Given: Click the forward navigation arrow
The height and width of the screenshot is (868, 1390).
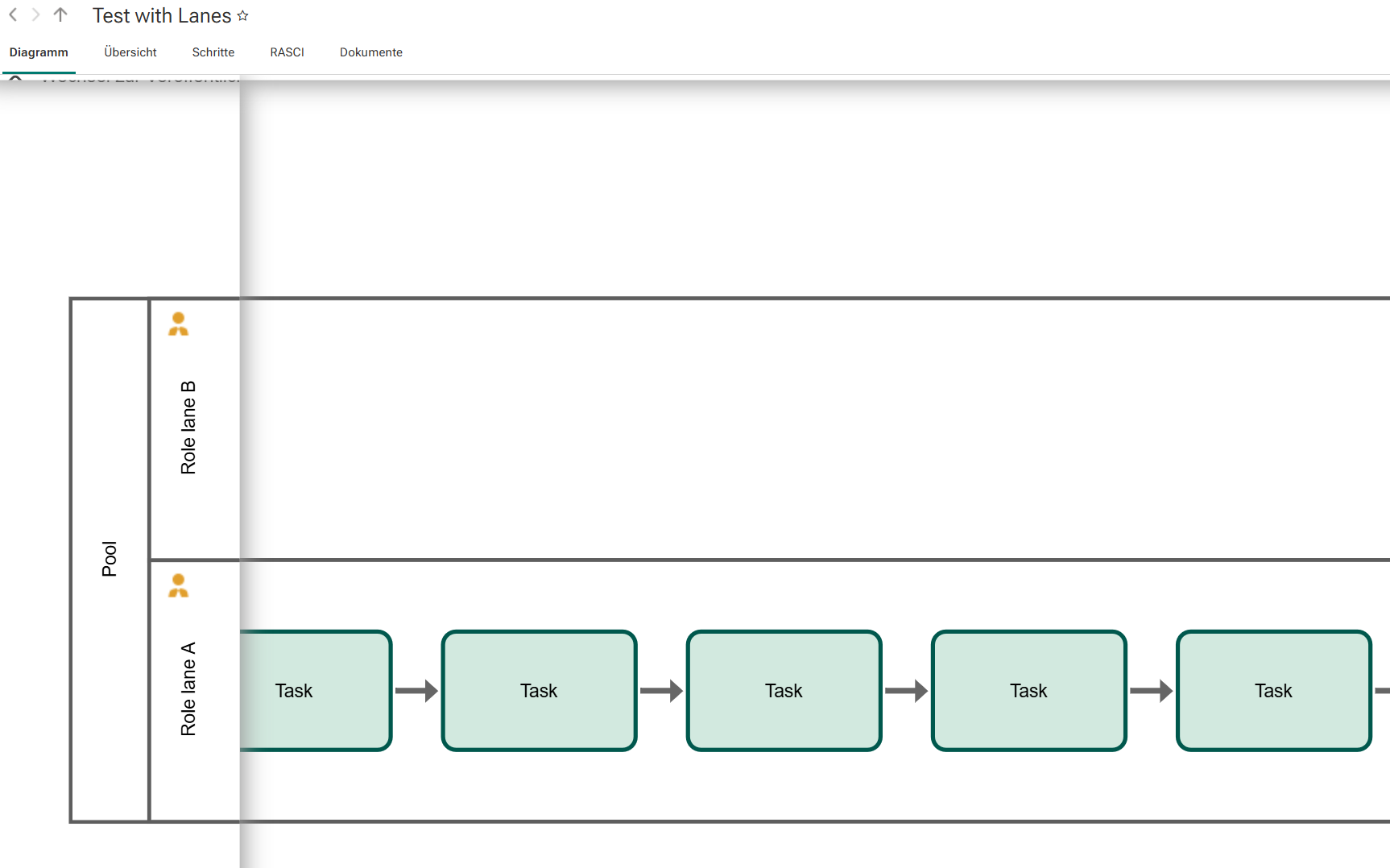Looking at the screenshot, I should pyautogui.click(x=35, y=14).
